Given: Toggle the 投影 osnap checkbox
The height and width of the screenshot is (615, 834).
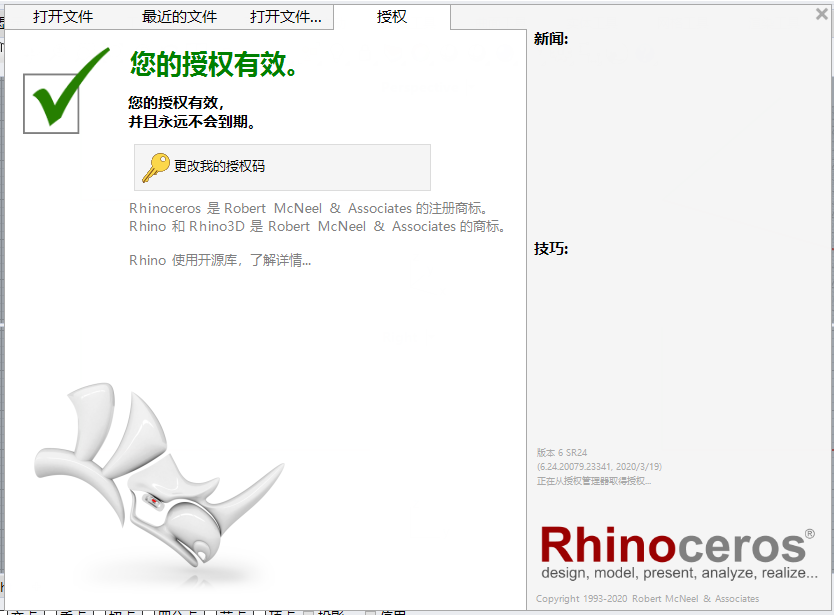Looking at the screenshot, I should coord(308,612).
